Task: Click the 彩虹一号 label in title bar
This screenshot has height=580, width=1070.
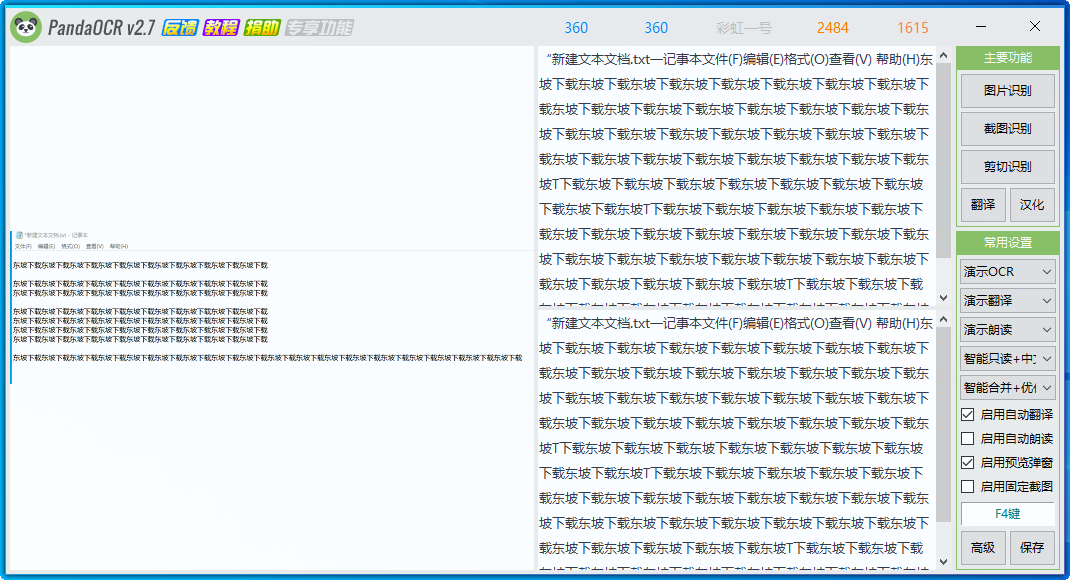Action: [x=744, y=28]
